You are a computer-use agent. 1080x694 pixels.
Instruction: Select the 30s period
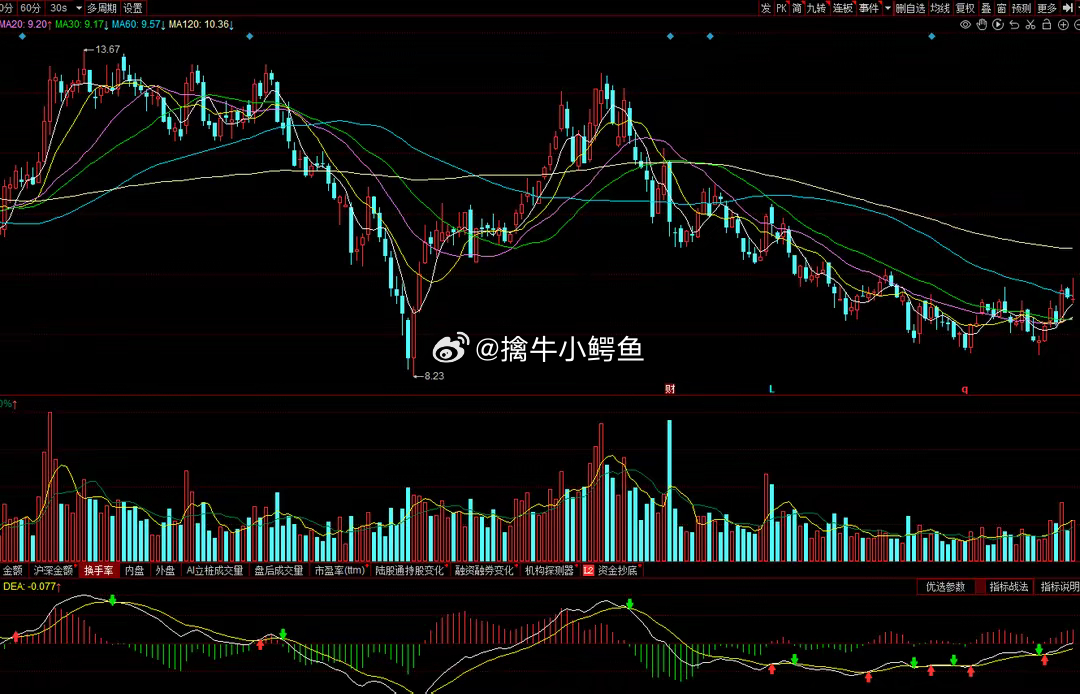tap(59, 8)
